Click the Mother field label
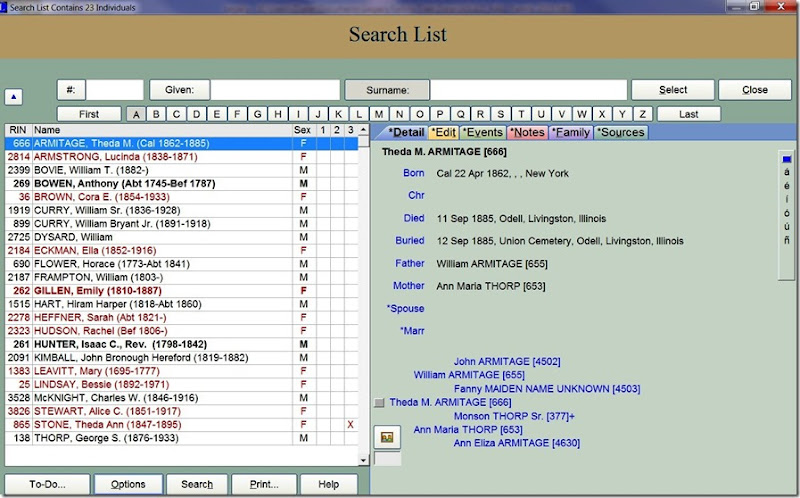 [x=408, y=286]
